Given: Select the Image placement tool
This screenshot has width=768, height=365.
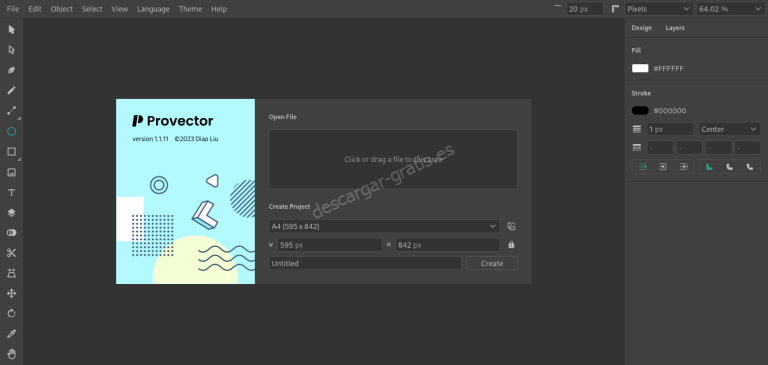Looking at the screenshot, I should tap(12, 172).
